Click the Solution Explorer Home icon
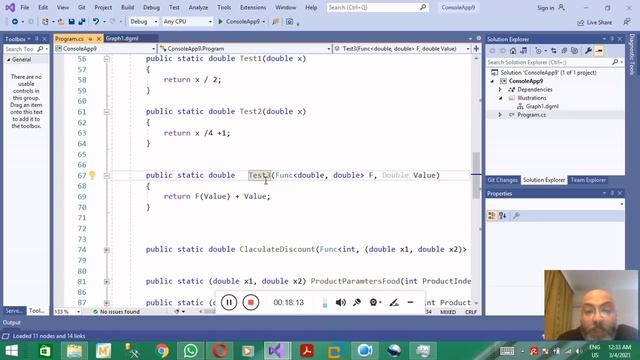The width and height of the screenshot is (640, 360). (513, 51)
